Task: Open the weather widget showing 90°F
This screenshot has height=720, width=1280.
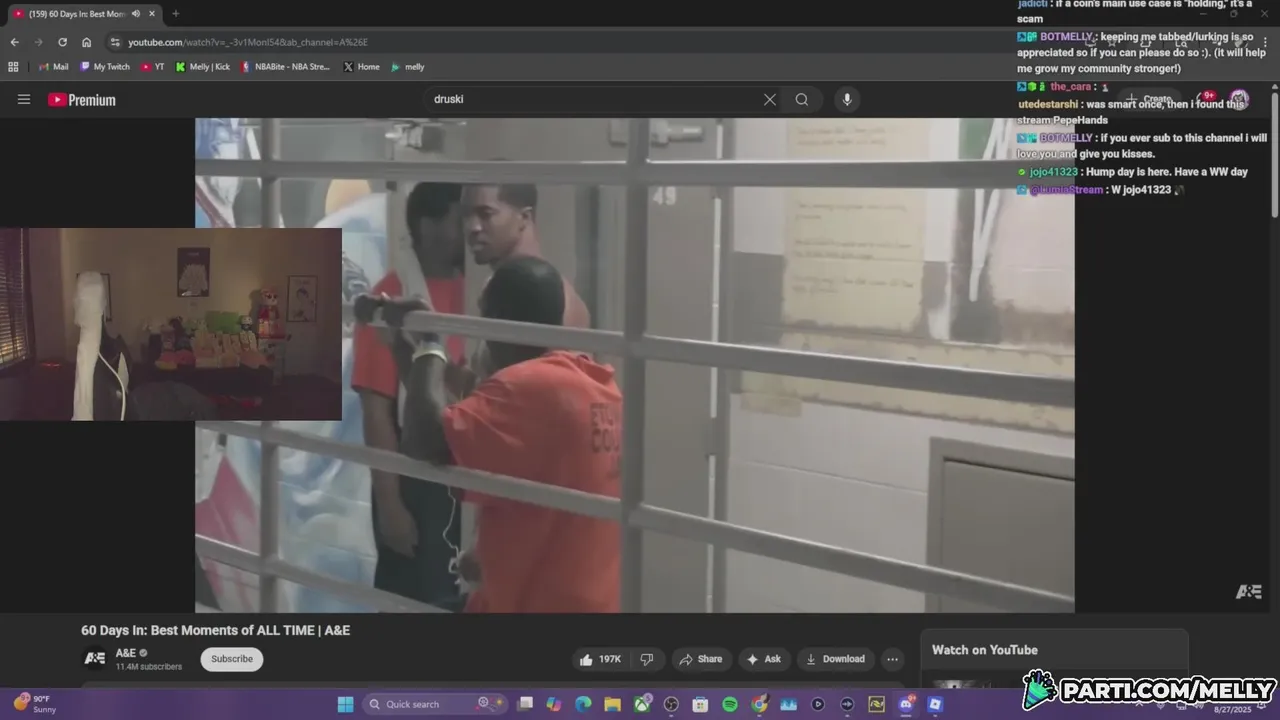Action: click(35, 704)
